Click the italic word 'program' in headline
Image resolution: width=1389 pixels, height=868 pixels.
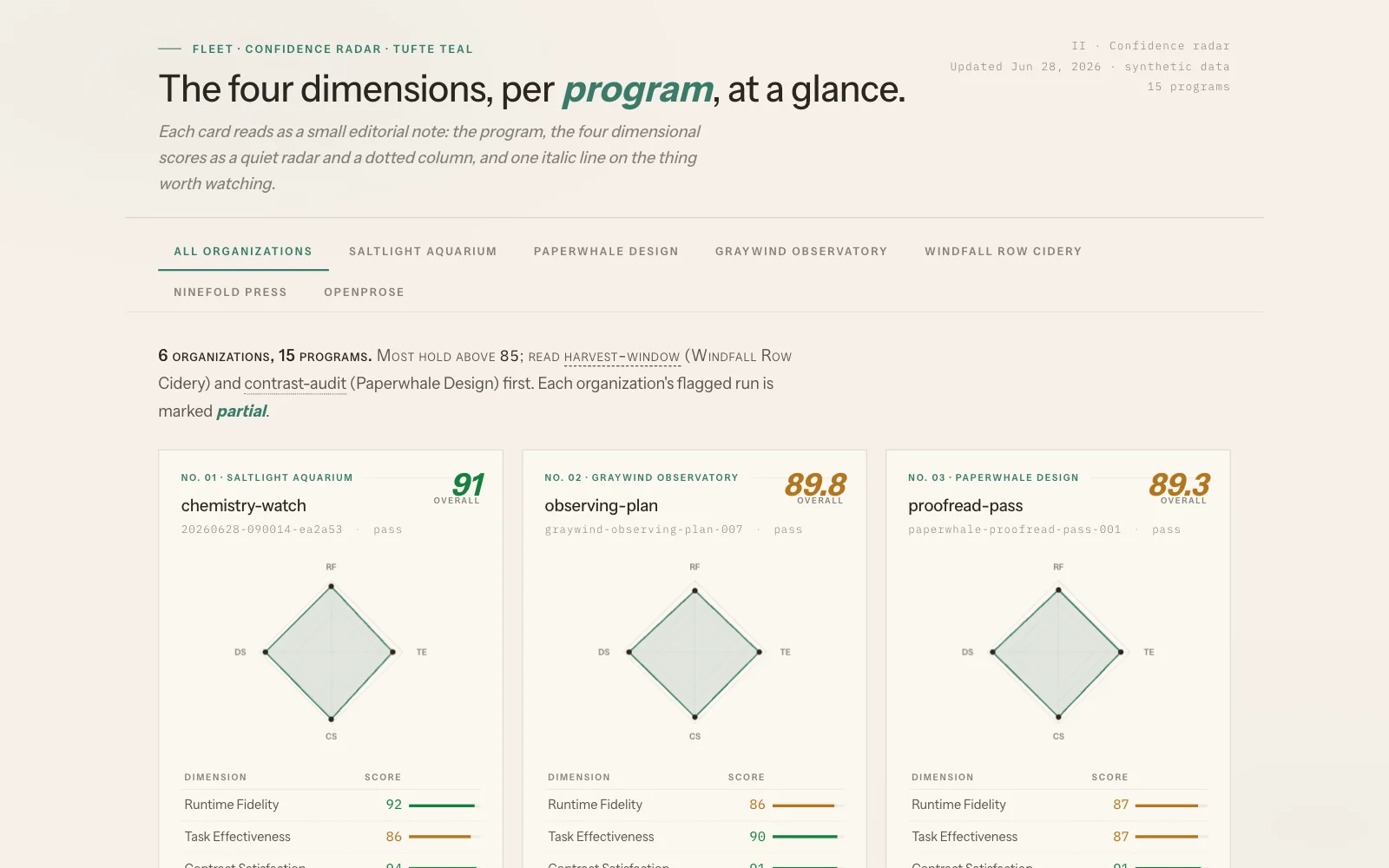pyautogui.click(x=638, y=91)
